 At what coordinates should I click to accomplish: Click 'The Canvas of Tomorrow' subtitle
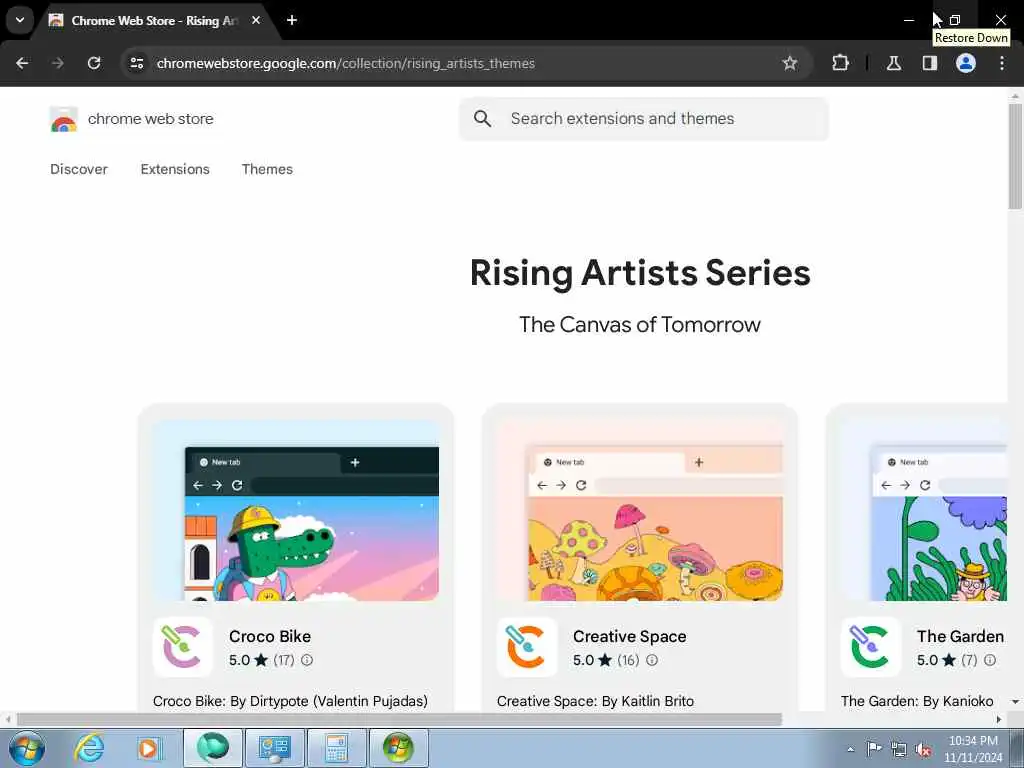pyautogui.click(x=640, y=325)
